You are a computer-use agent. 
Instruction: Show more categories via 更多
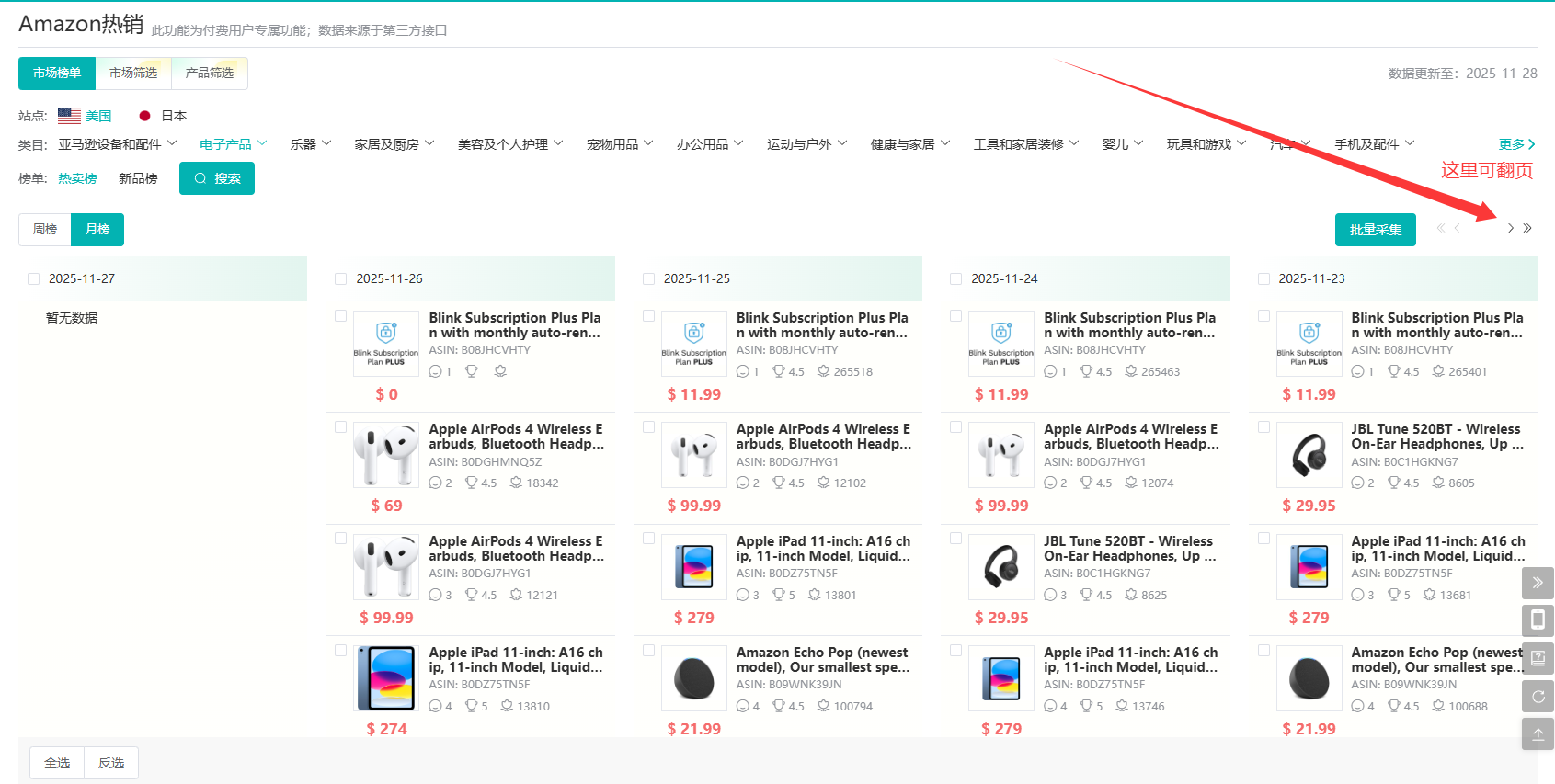click(1517, 144)
